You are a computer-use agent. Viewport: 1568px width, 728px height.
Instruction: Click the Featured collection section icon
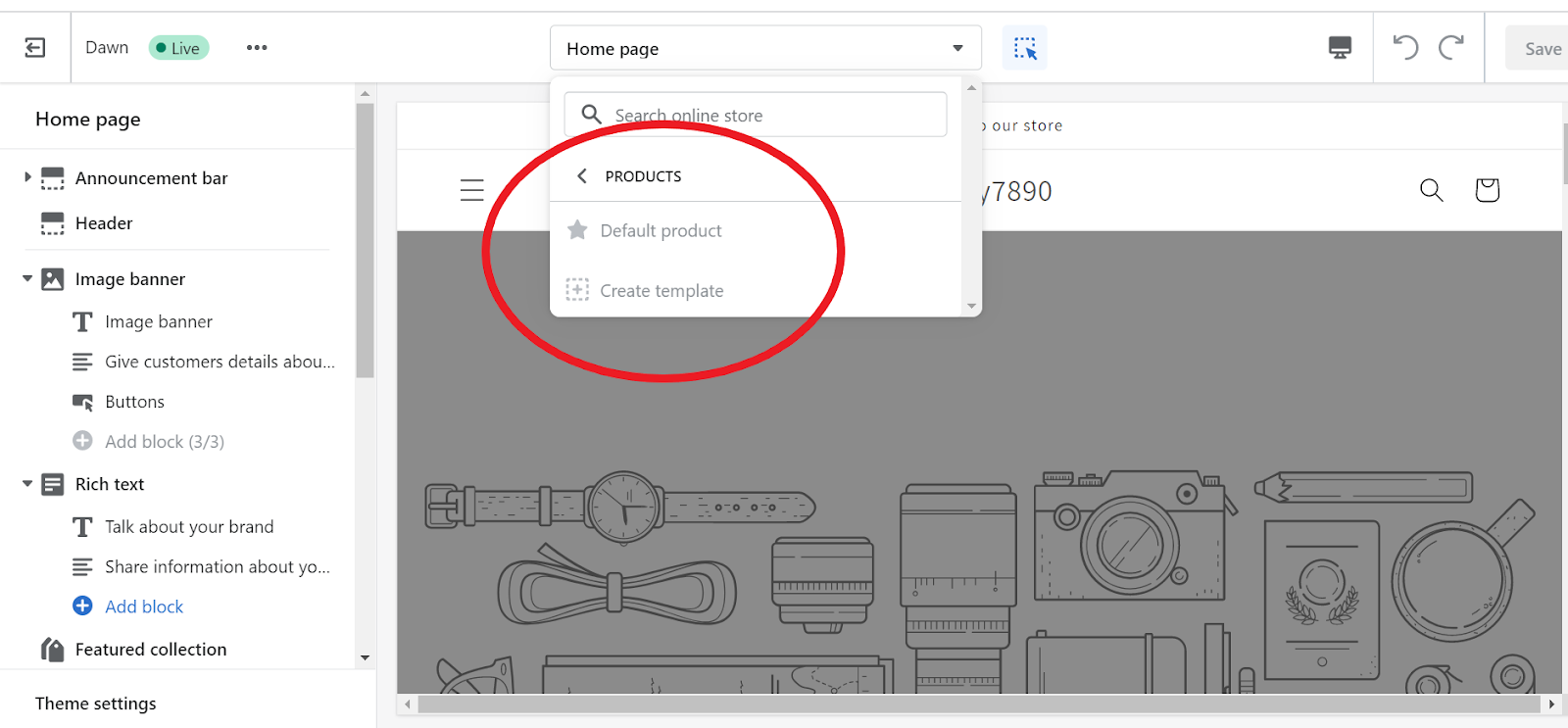(53, 649)
